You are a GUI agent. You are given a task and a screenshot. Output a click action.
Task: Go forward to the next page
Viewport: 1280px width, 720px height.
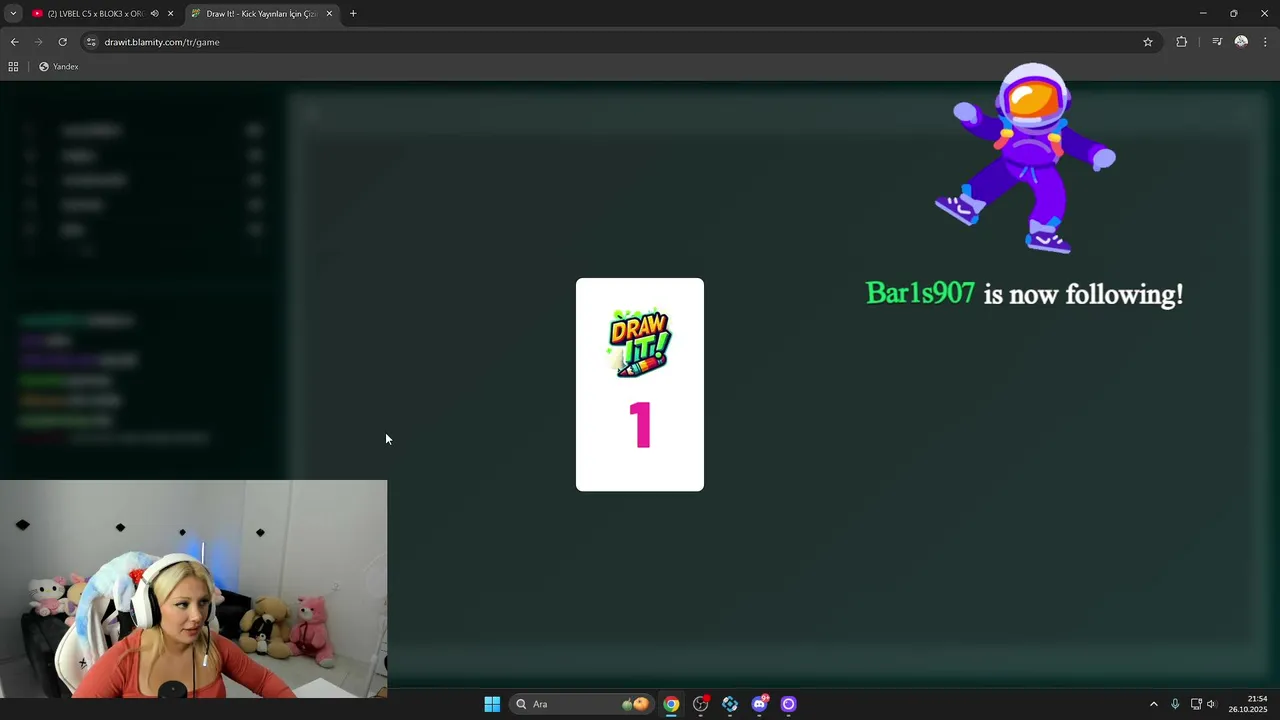[38, 42]
